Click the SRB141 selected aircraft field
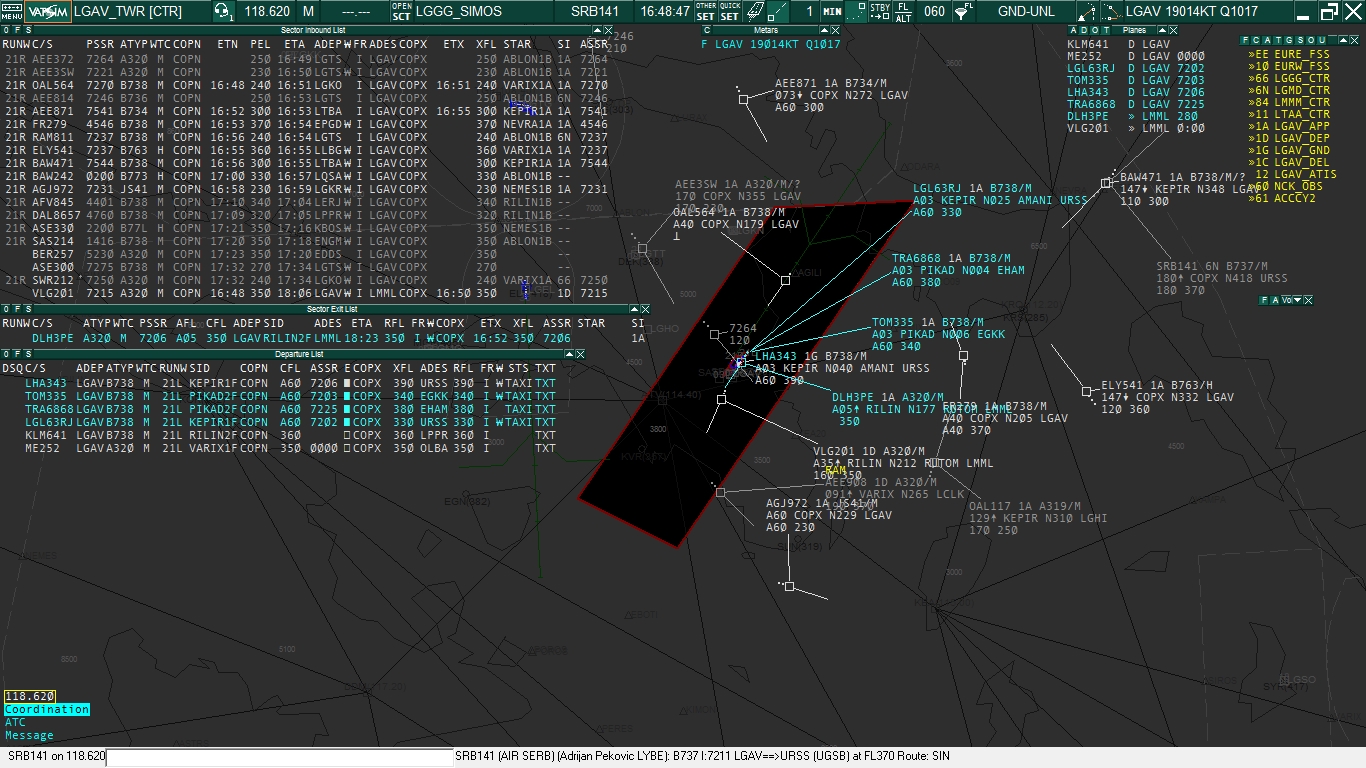This screenshot has width=1366, height=768. pos(593,12)
